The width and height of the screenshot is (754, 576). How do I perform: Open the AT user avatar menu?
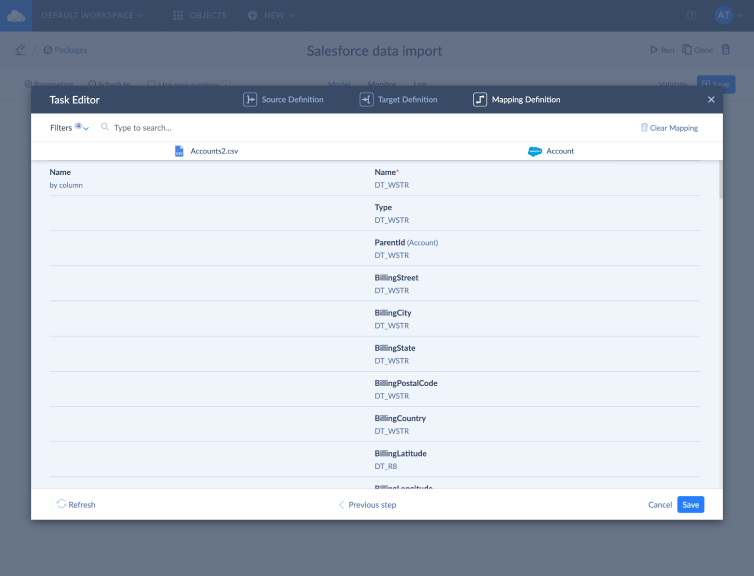click(724, 15)
